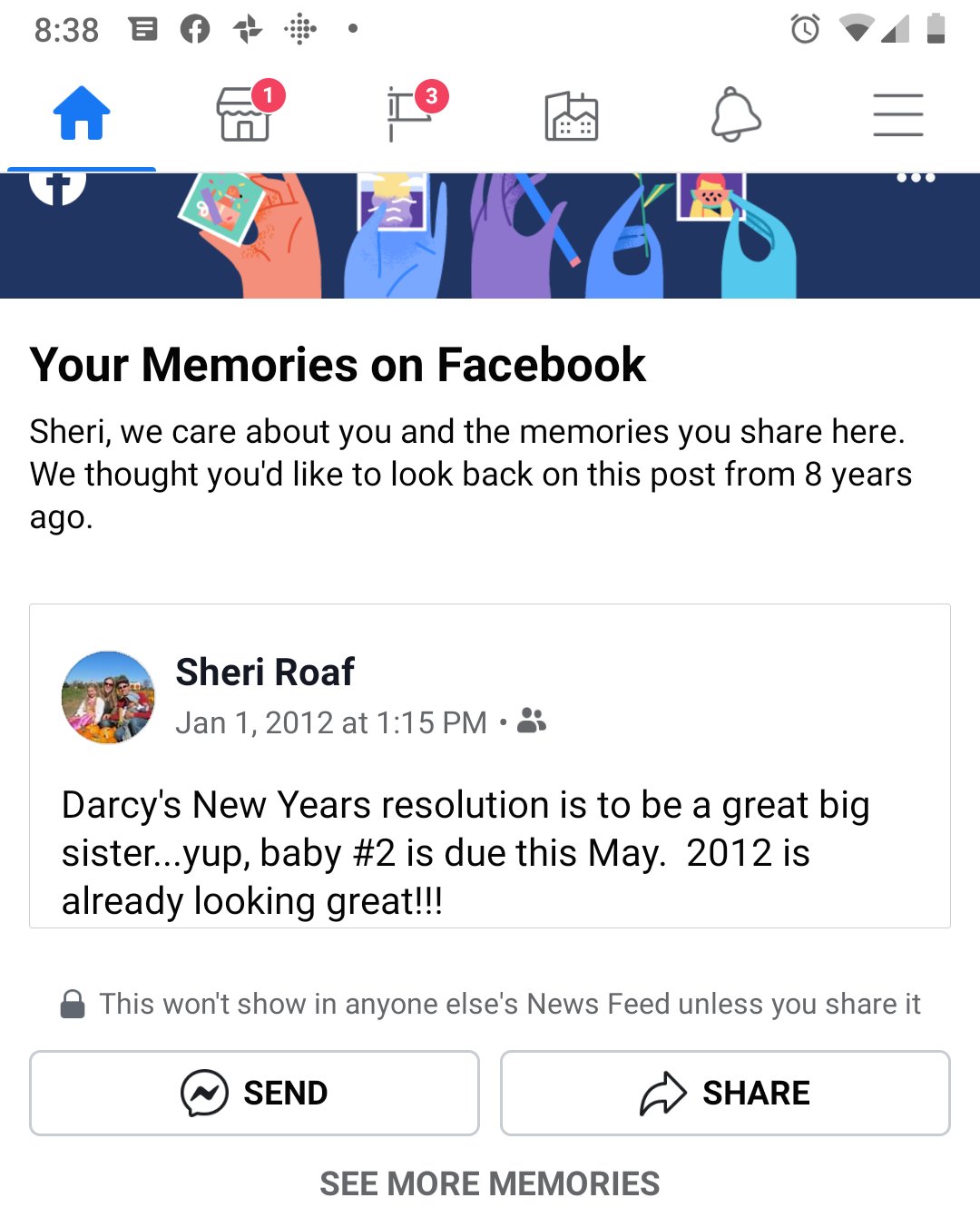The image size is (980, 1227).
Task: Open the Notifications bell
Action: tap(735, 114)
